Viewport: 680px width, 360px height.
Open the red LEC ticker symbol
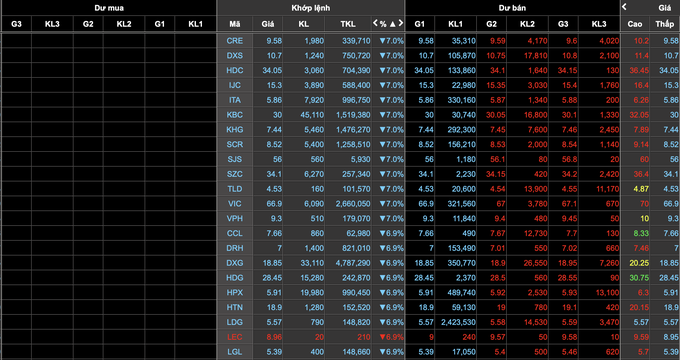pyautogui.click(x=235, y=337)
